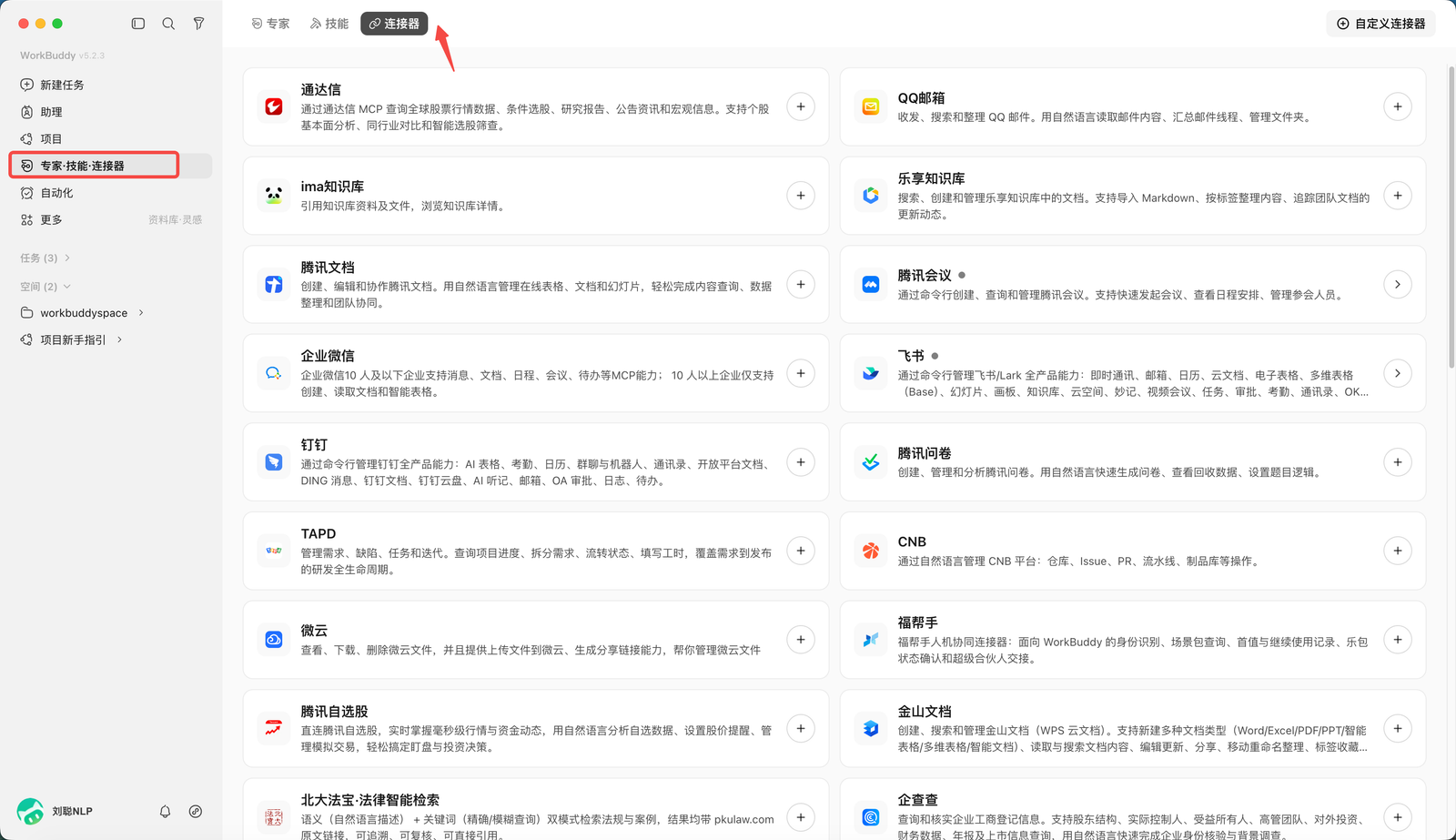1456x840 pixels.
Task: Add the 福帮手 connector
Action: click(1398, 640)
